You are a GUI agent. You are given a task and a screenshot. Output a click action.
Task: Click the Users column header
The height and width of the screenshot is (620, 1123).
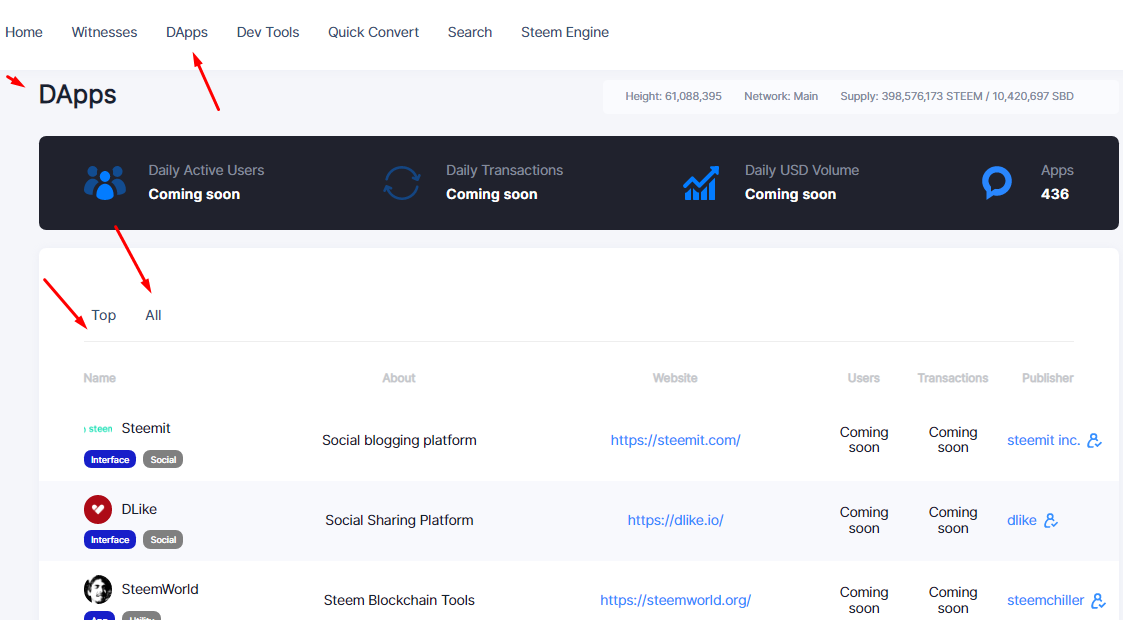click(x=864, y=378)
